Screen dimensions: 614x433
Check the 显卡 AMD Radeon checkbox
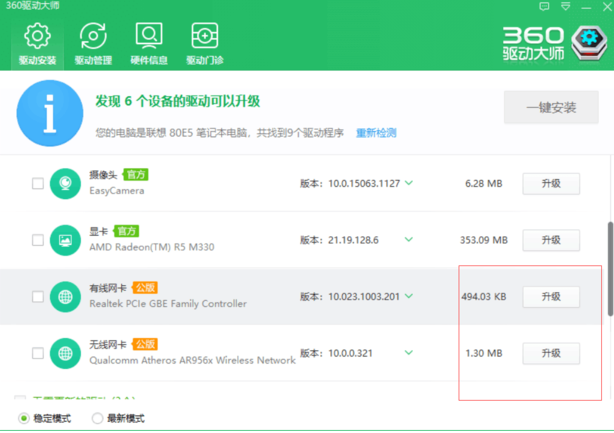[x=38, y=240]
